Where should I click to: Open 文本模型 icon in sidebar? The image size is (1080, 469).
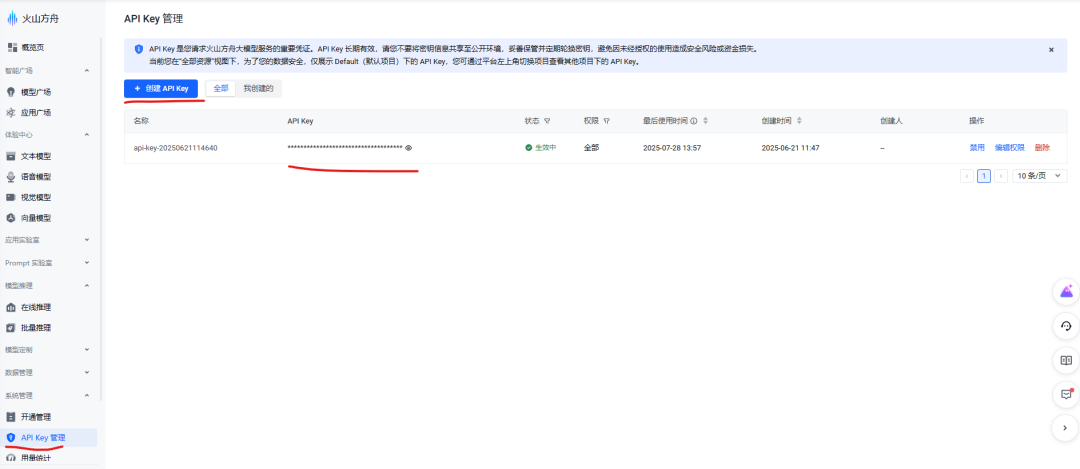click(11, 156)
